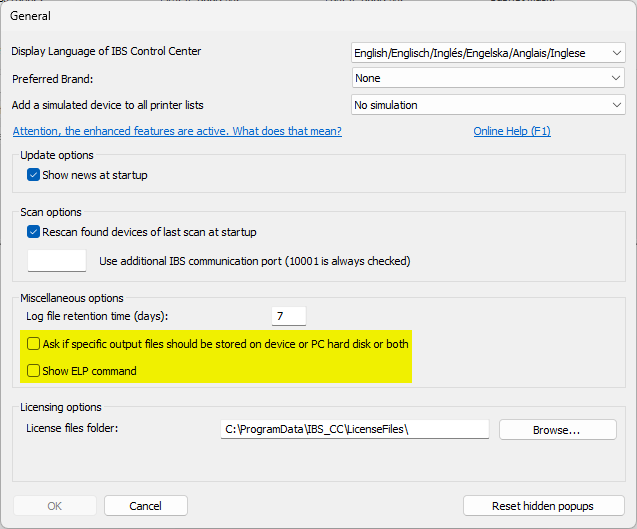637x529 pixels.
Task: Enable Show ELP command checkbox
Action: coord(33,371)
